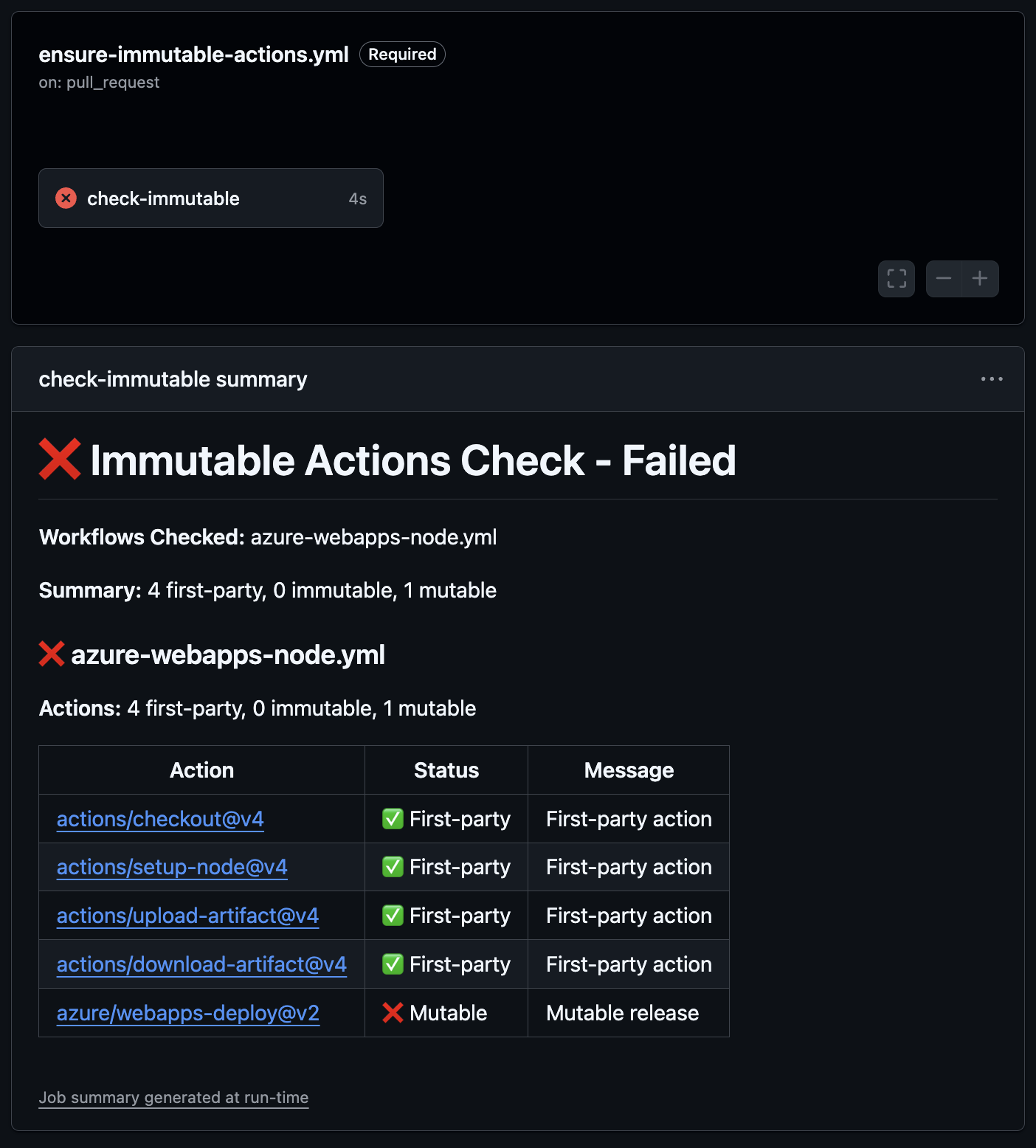Click the Required badge
The image size is (1036, 1148).
402,55
